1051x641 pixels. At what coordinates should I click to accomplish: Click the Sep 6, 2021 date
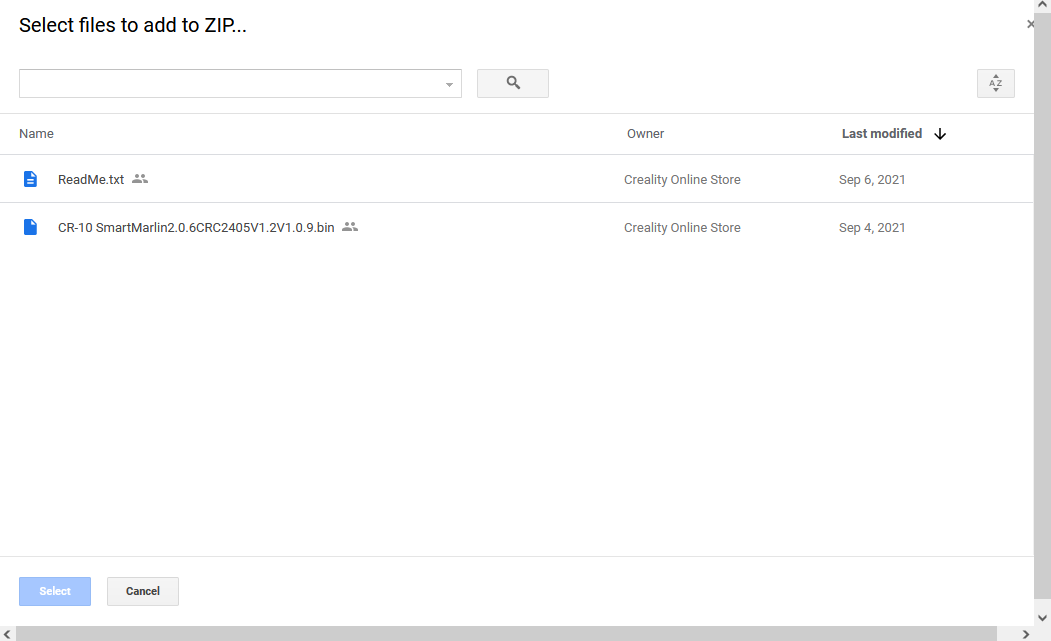[871, 180]
